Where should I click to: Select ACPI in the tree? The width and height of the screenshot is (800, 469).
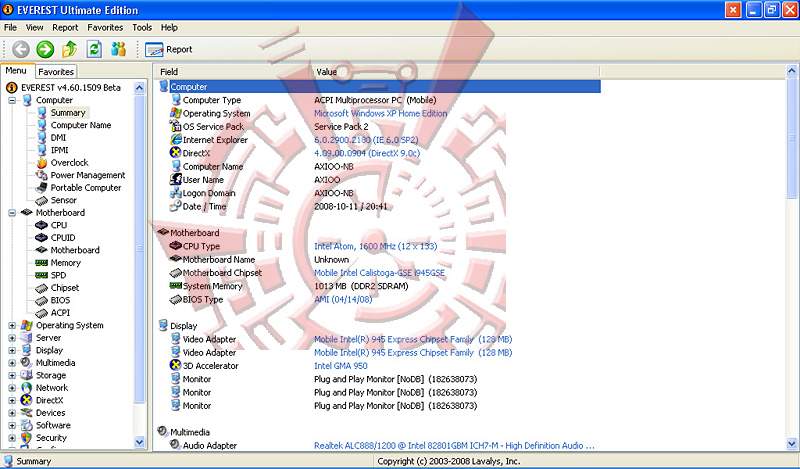(60, 313)
